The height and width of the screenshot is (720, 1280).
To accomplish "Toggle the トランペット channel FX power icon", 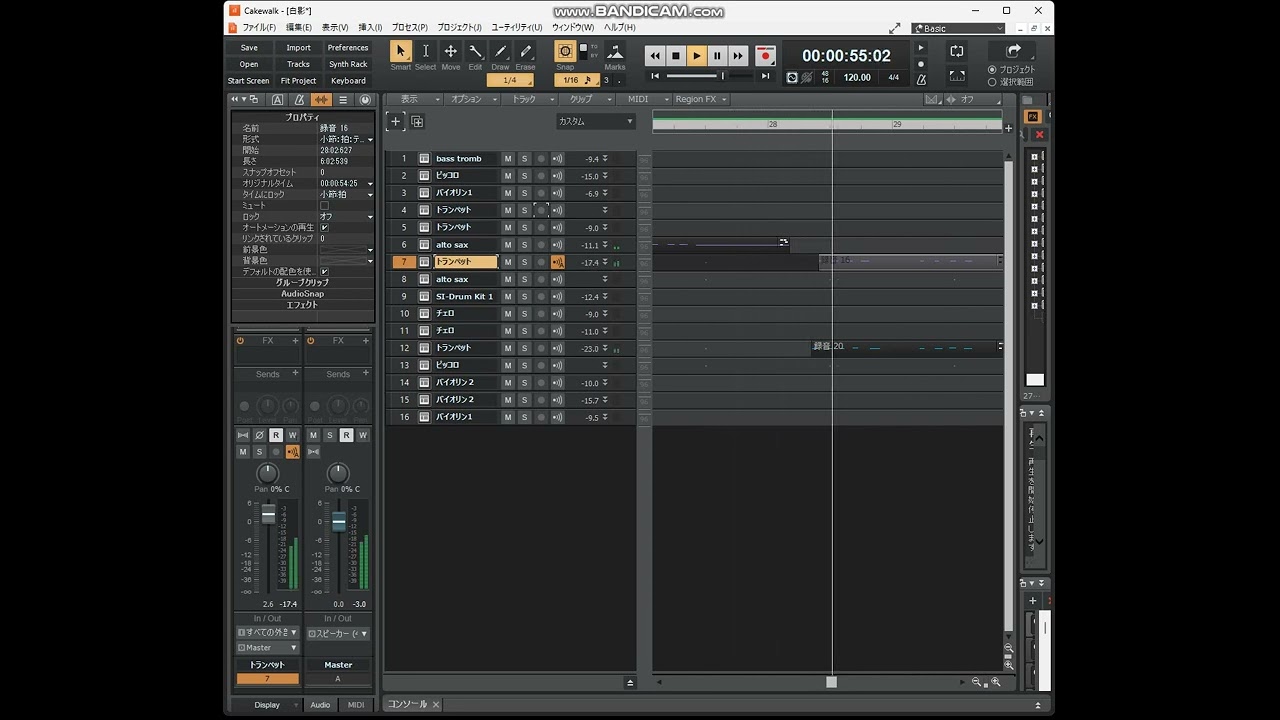I will [240, 341].
